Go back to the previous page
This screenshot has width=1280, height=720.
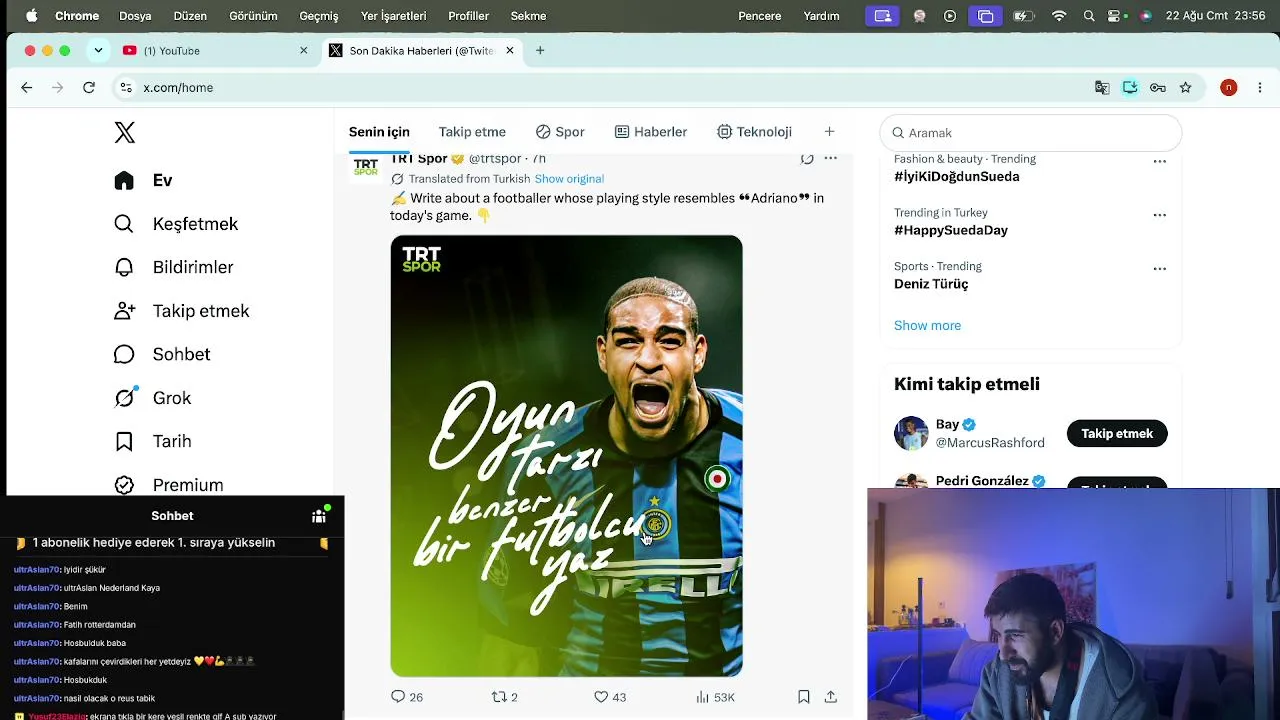point(27,88)
